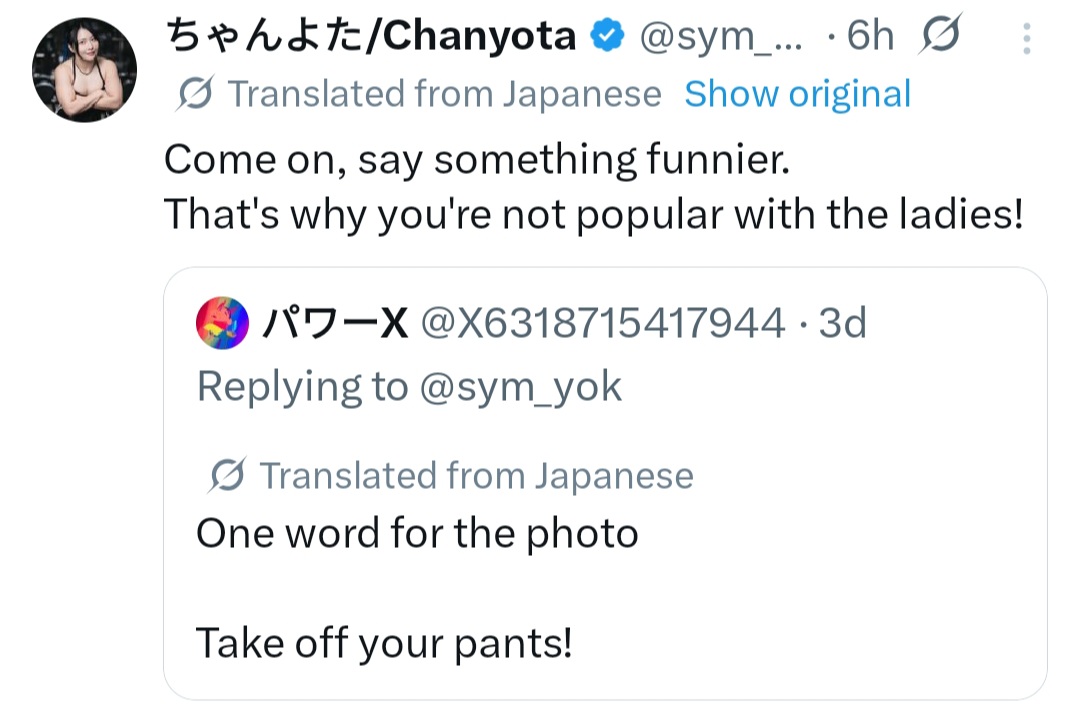Click translation icon before top 'Translated from Japanese'
This screenshot has width=1080, height=722.
pyautogui.click(x=193, y=95)
